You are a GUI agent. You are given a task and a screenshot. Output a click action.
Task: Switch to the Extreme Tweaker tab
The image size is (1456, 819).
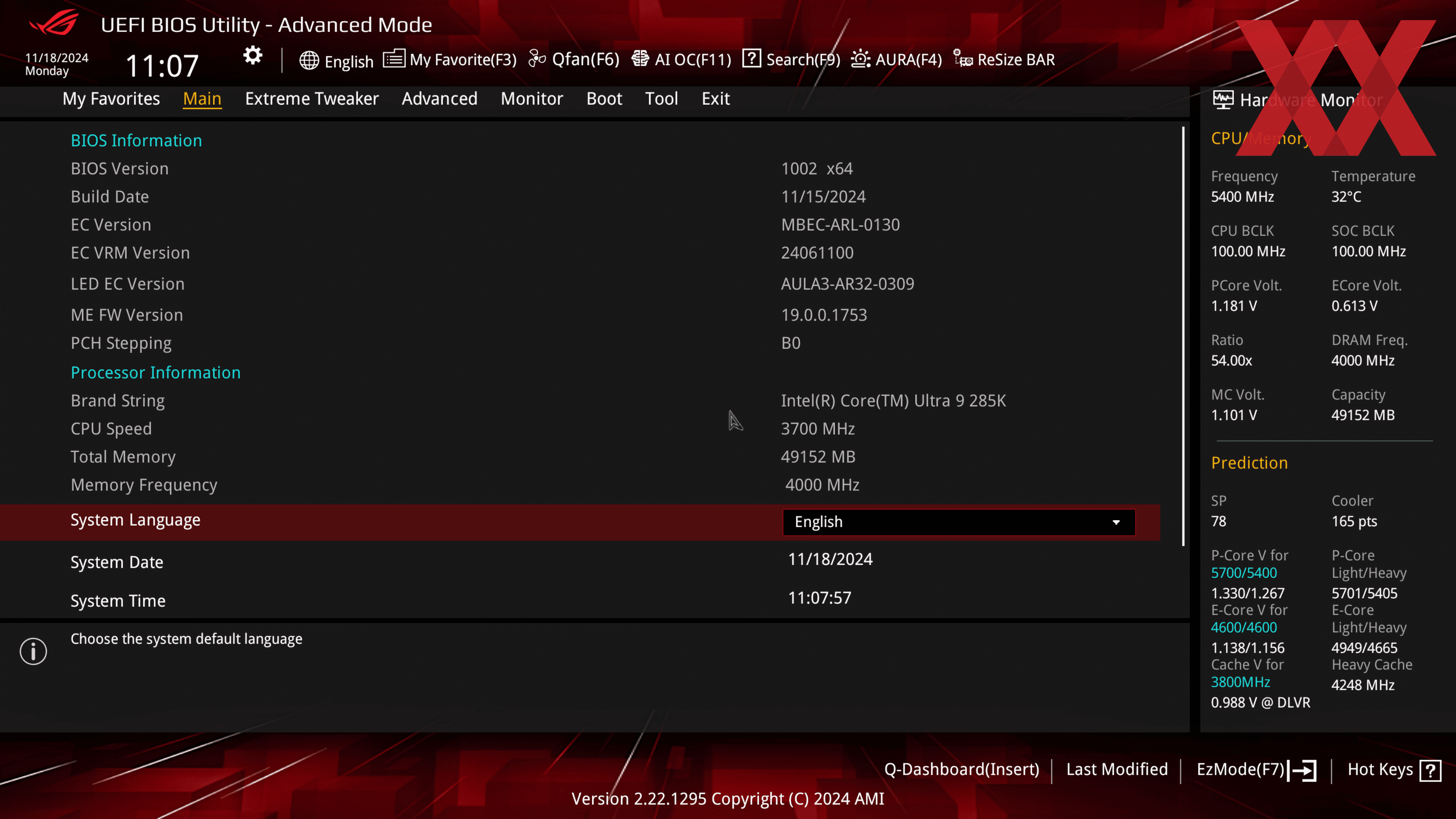(x=311, y=98)
